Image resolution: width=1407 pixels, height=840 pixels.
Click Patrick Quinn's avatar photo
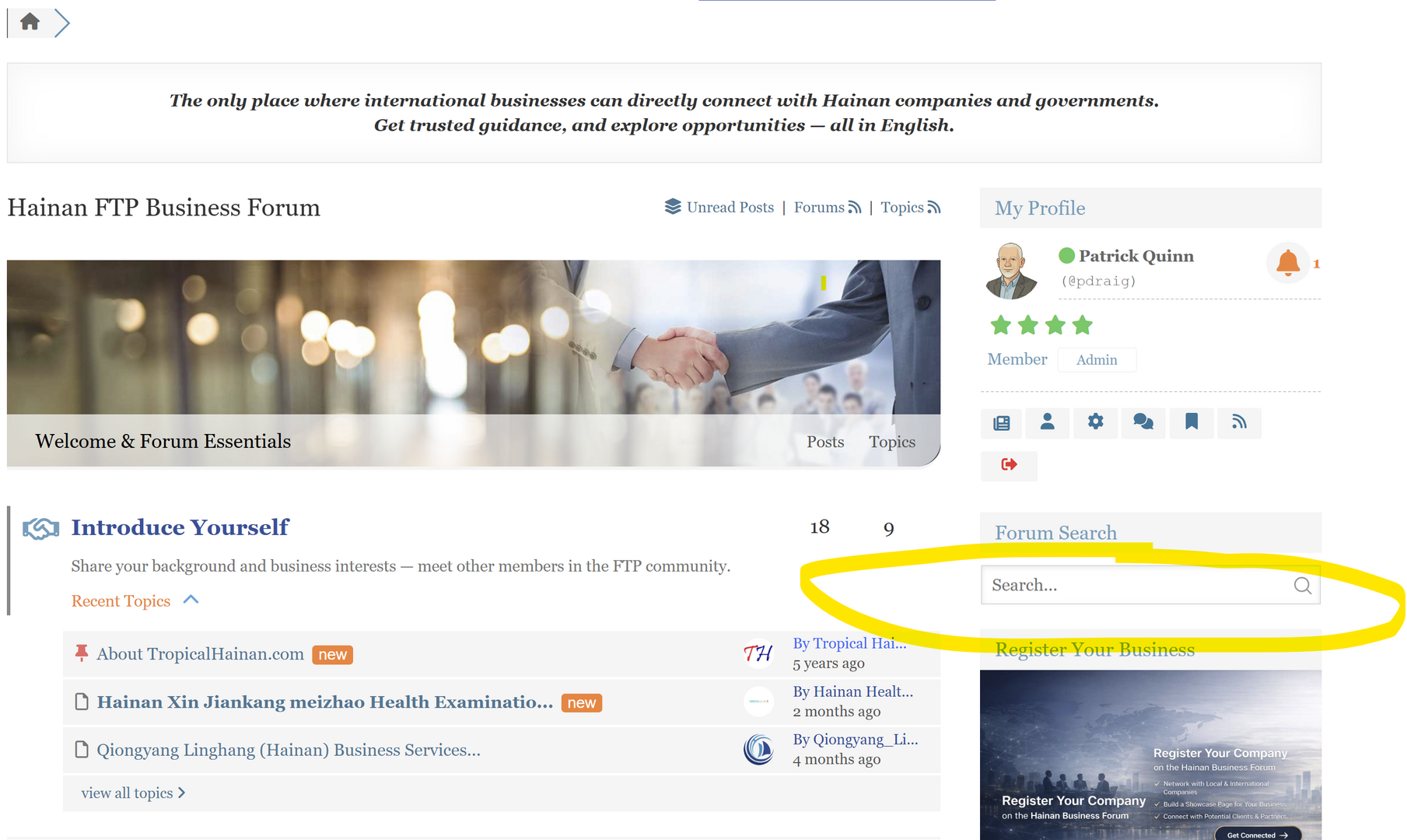coord(1010,271)
